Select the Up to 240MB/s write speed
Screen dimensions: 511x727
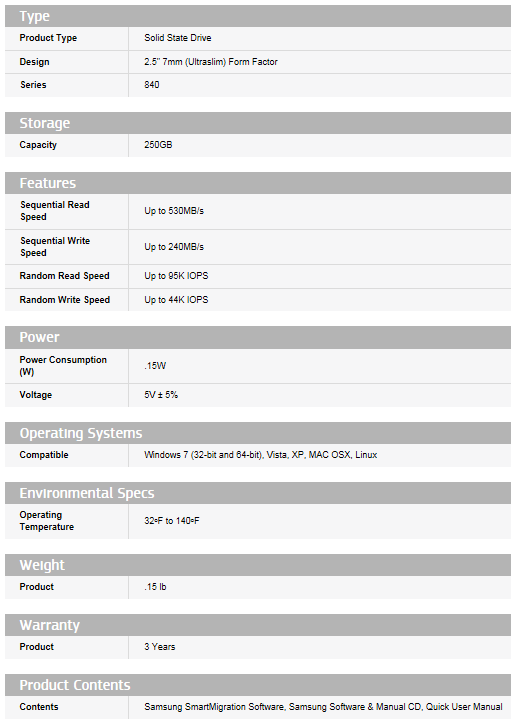pyautogui.click(x=174, y=247)
